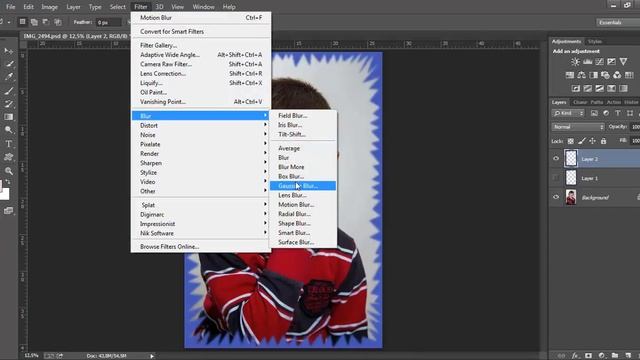Add a Color Balance adjustment

pos(582,75)
